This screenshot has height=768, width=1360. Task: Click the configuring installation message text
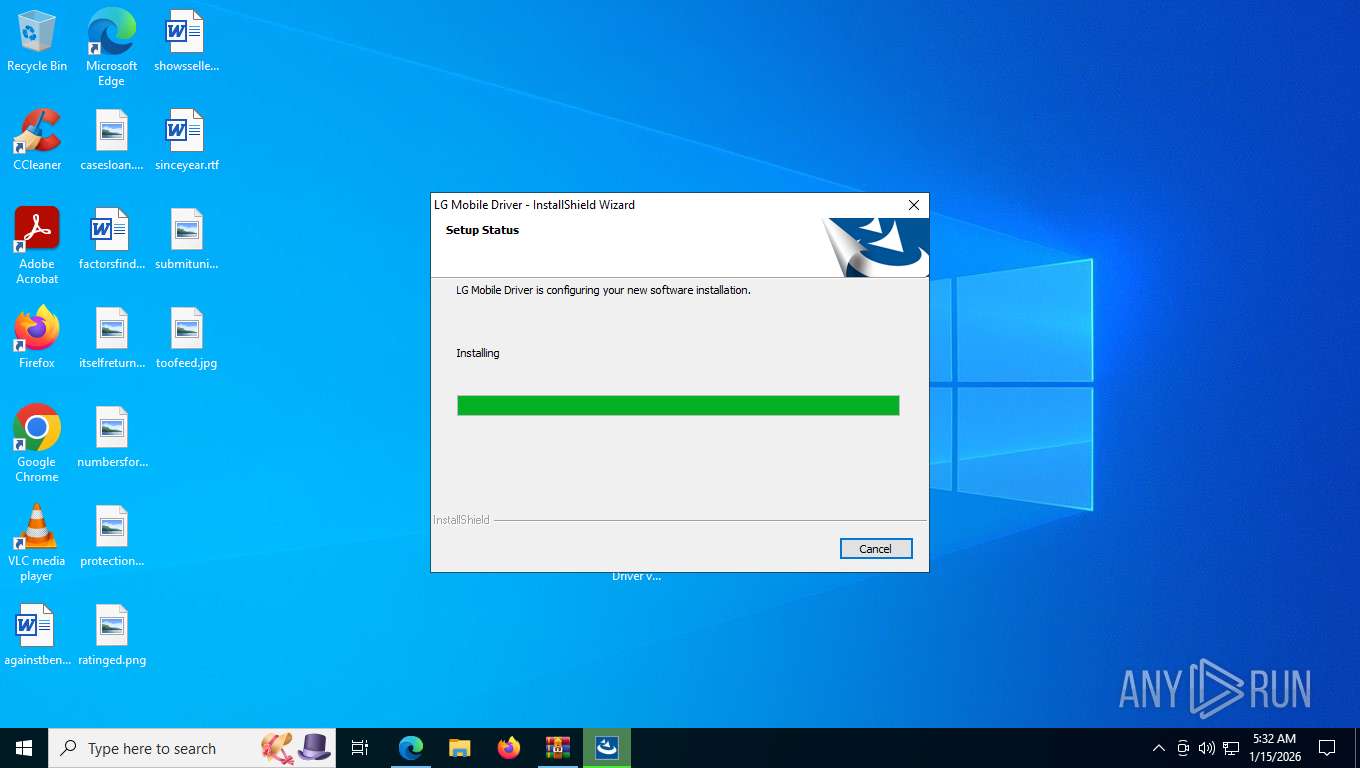603,290
